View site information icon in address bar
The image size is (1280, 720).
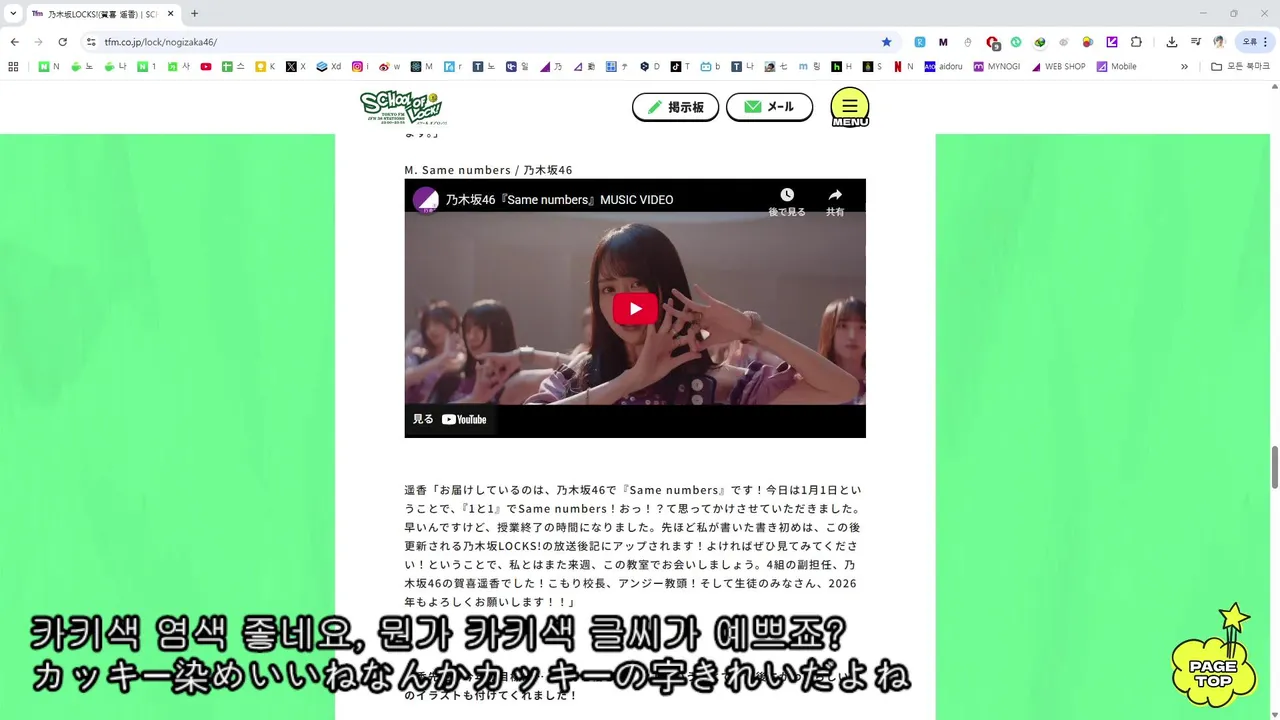pos(91,42)
